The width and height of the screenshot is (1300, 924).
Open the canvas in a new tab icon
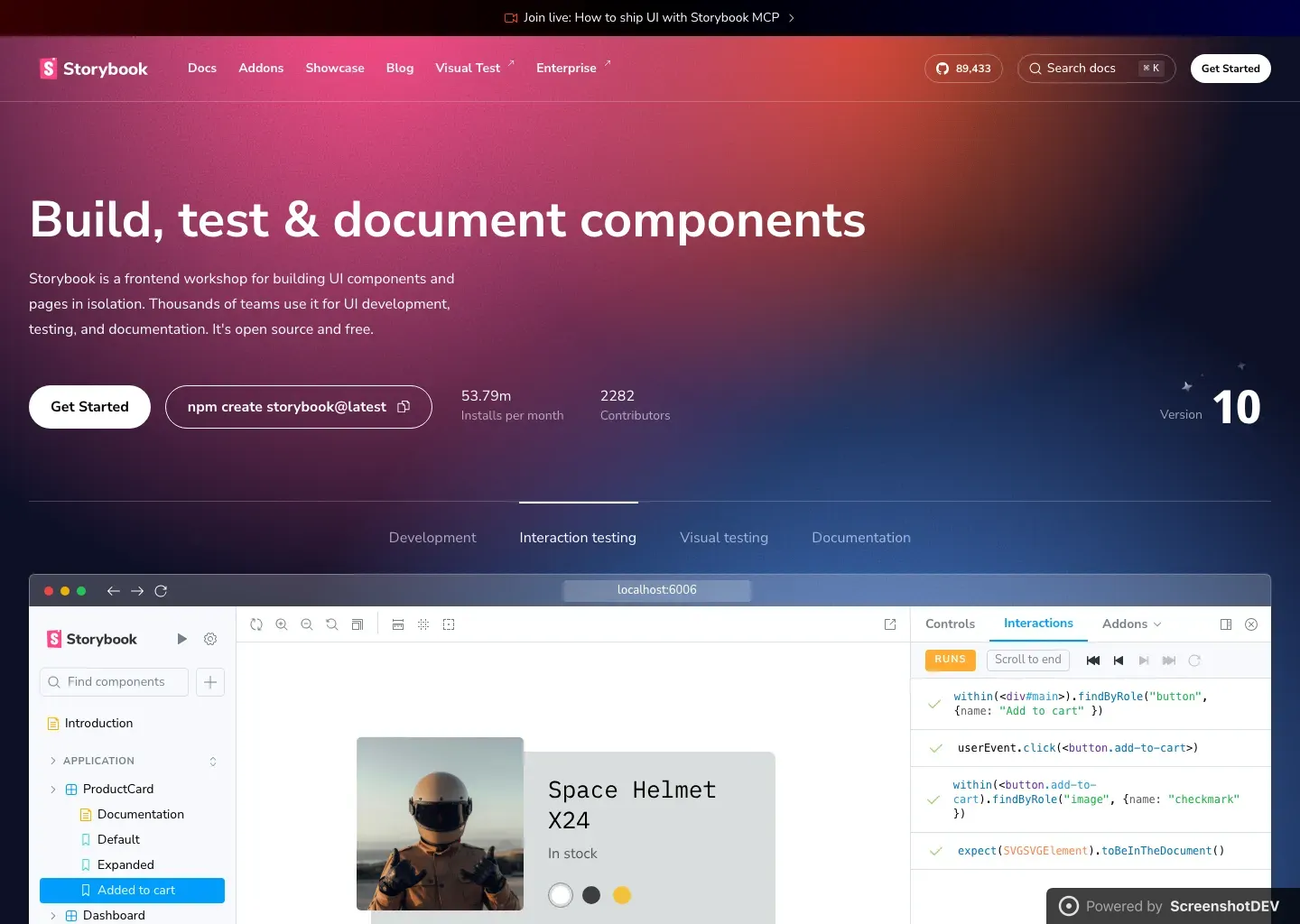pos(890,624)
